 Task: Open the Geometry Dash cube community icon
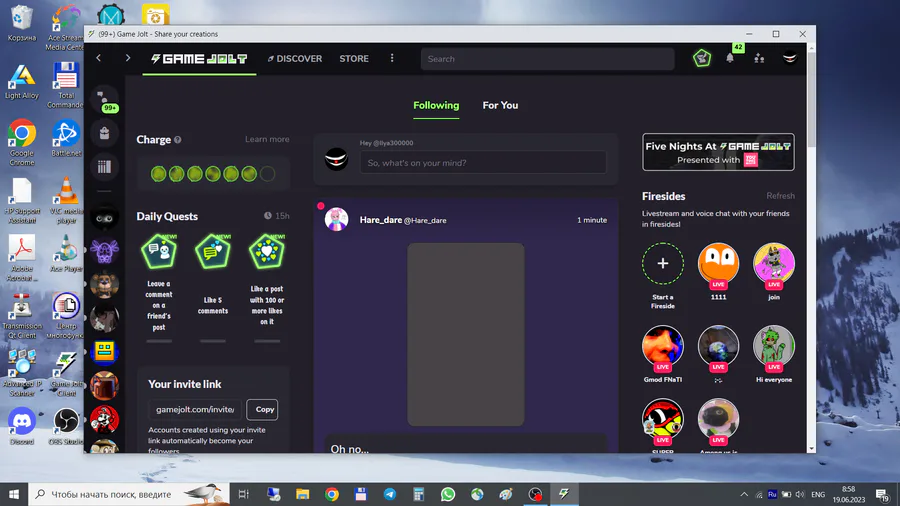tap(104, 352)
